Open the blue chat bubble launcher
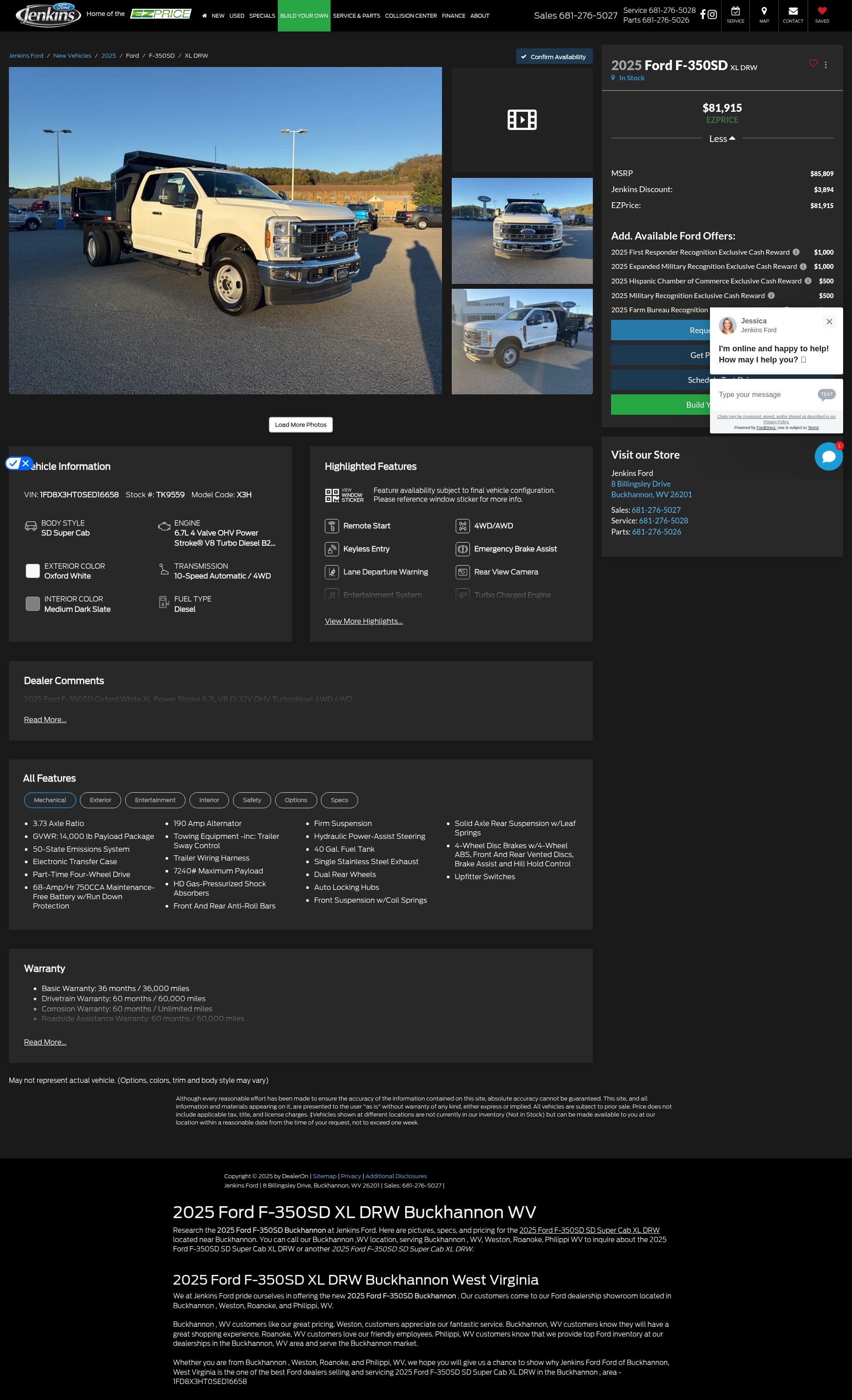Image resolution: width=852 pixels, height=1400 pixels. point(828,456)
